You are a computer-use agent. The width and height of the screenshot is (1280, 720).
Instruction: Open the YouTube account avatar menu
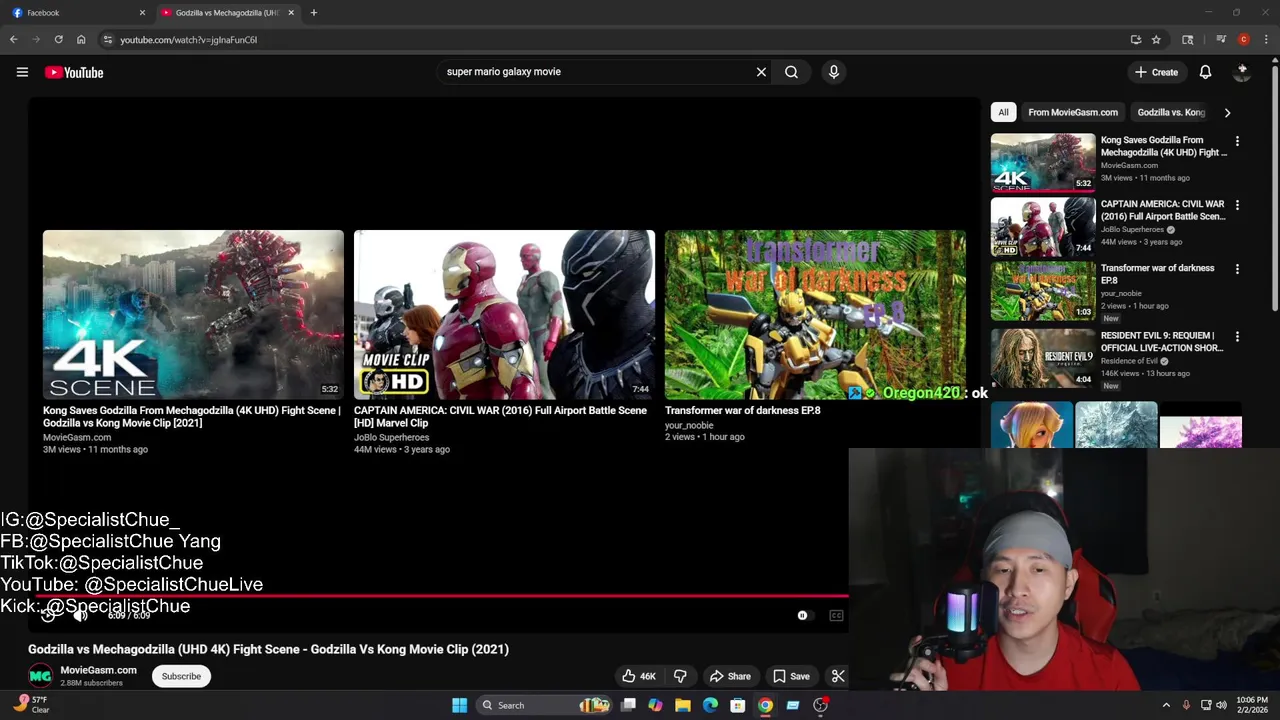tap(1242, 72)
